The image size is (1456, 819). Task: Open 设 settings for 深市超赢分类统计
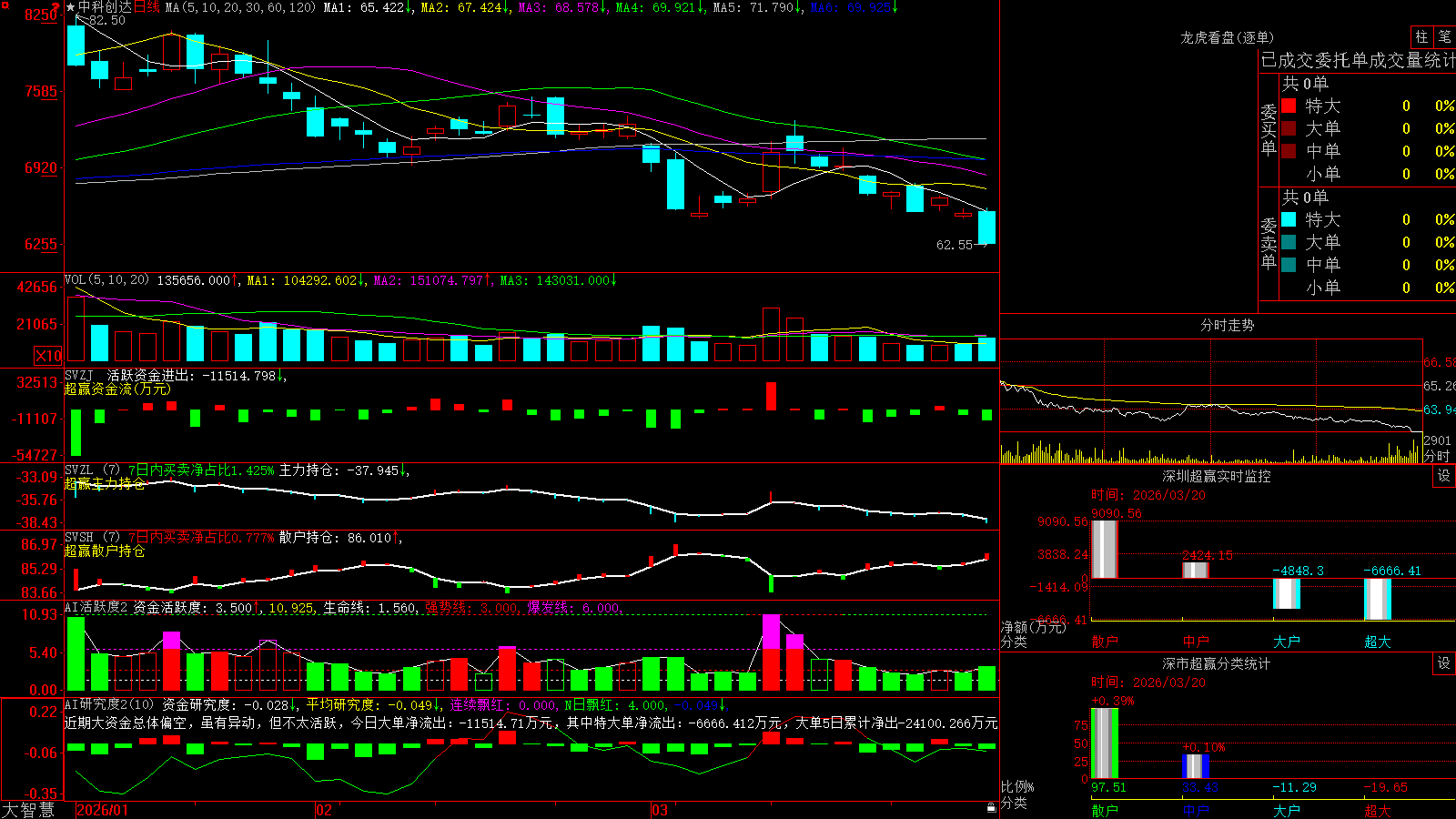pyautogui.click(x=1444, y=663)
